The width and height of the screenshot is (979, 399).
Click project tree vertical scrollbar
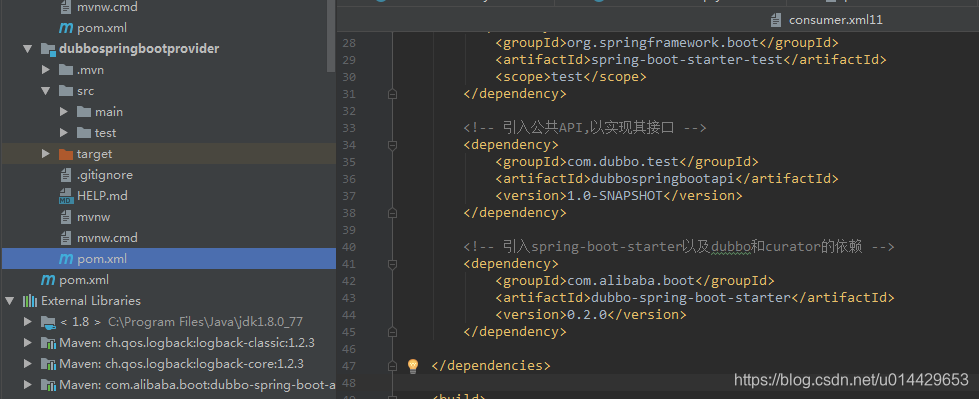point(331,36)
